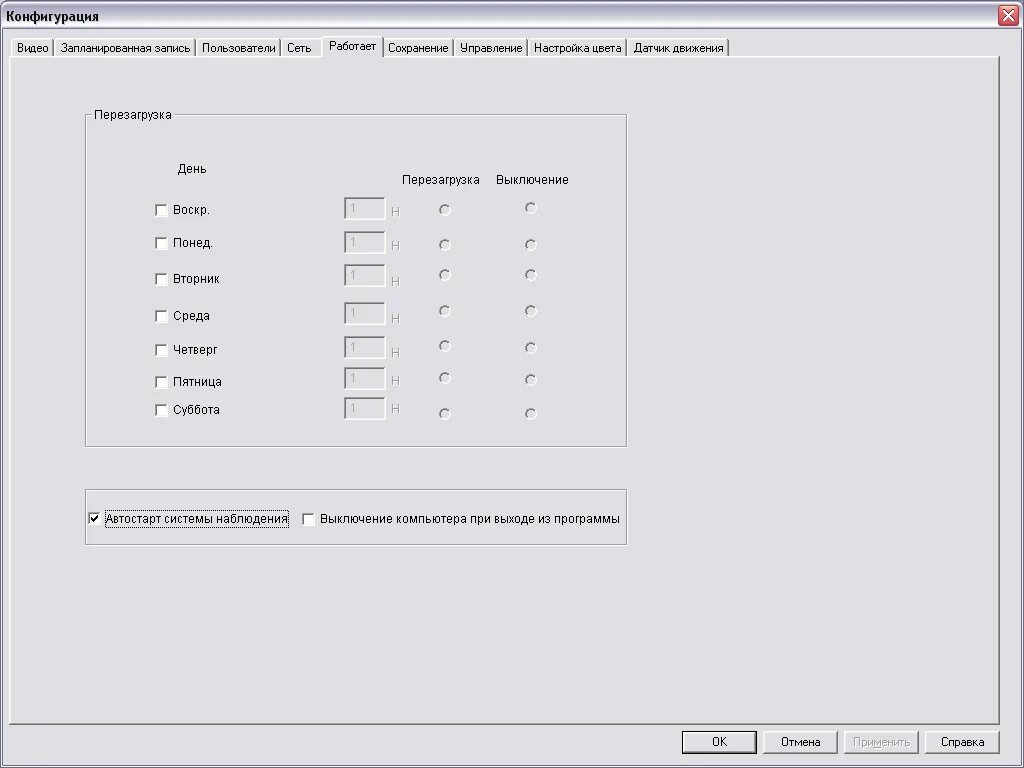Screen dimensions: 1024x768
Task: Enable the Воскр. day checkbox
Action: [161, 210]
